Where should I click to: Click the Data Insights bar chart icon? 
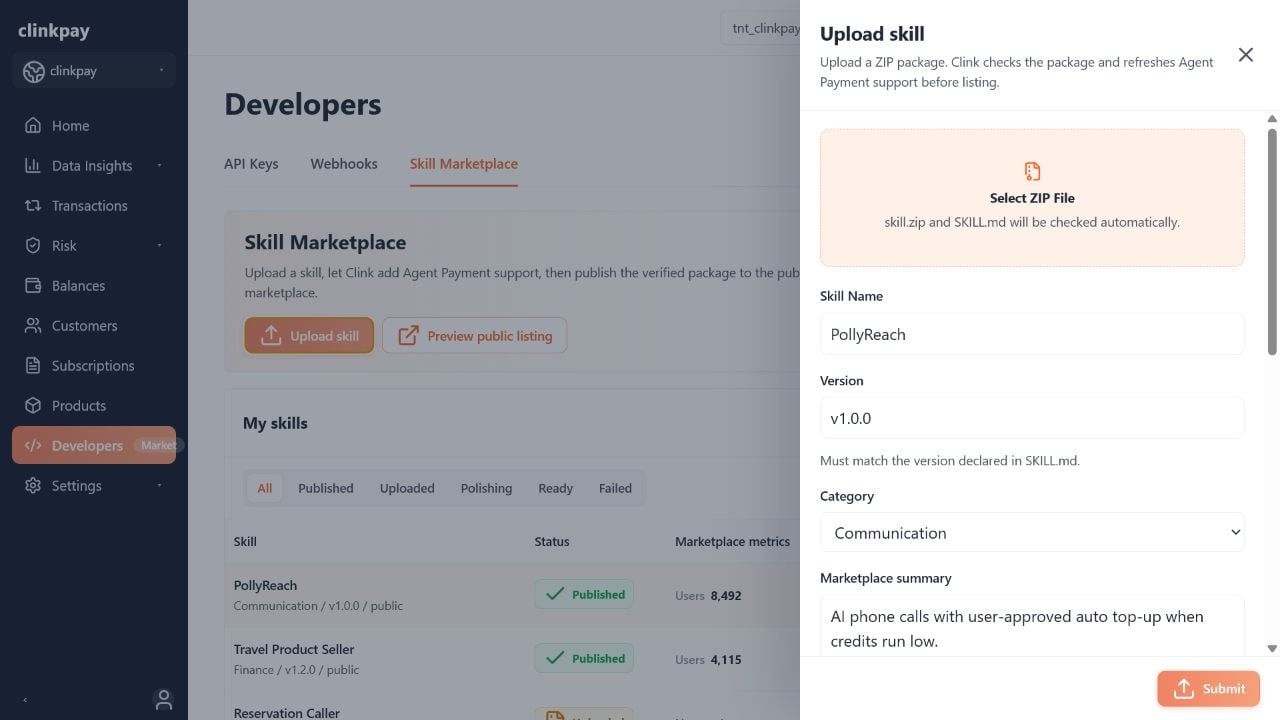pos(33,166)
